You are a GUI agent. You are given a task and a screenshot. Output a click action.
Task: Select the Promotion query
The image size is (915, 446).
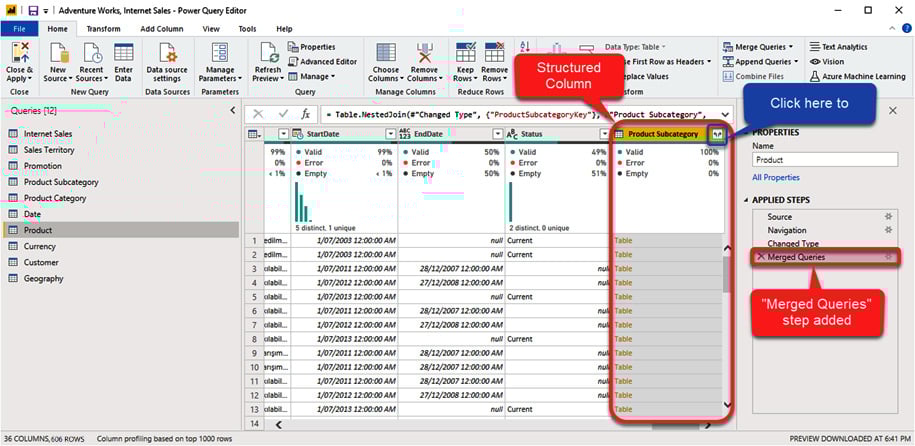43,166
